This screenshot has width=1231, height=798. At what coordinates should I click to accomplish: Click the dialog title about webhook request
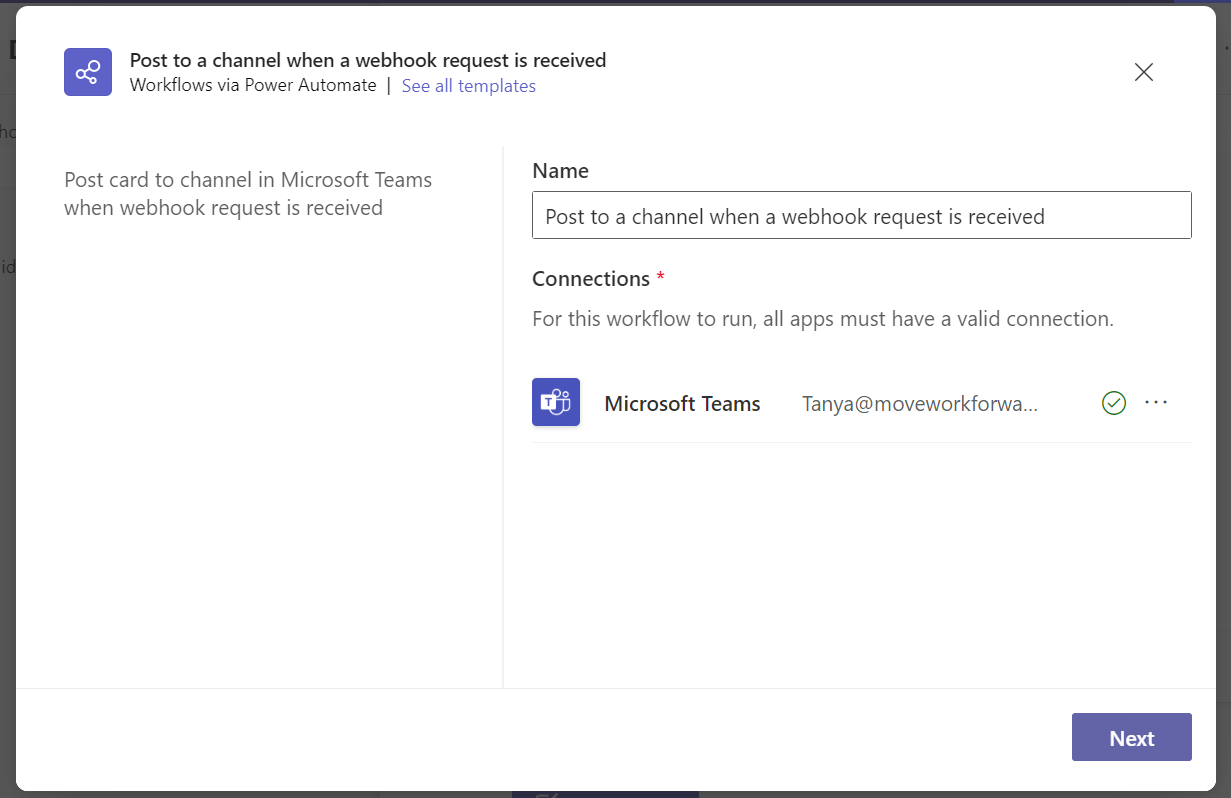(x=368, y=60)
